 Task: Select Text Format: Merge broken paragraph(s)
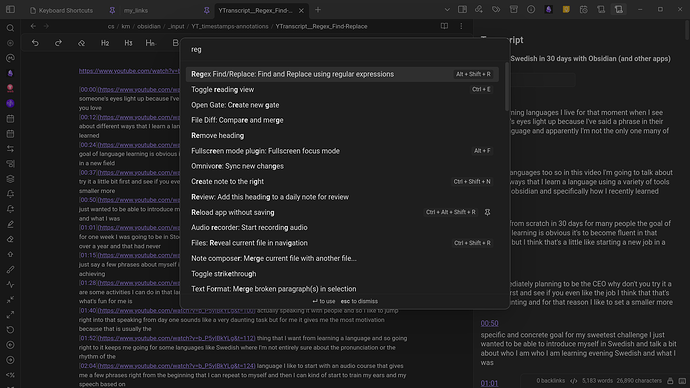coord(342,289)
